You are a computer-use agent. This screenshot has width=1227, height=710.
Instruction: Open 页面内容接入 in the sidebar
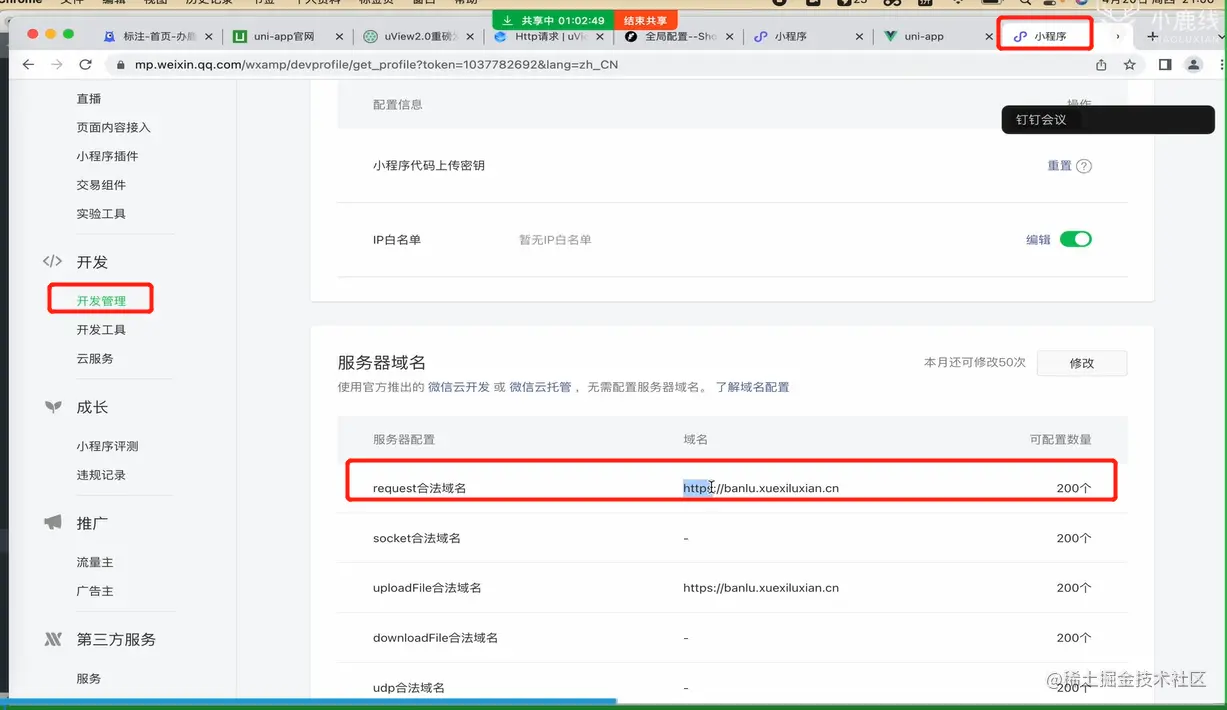[114, 128]
